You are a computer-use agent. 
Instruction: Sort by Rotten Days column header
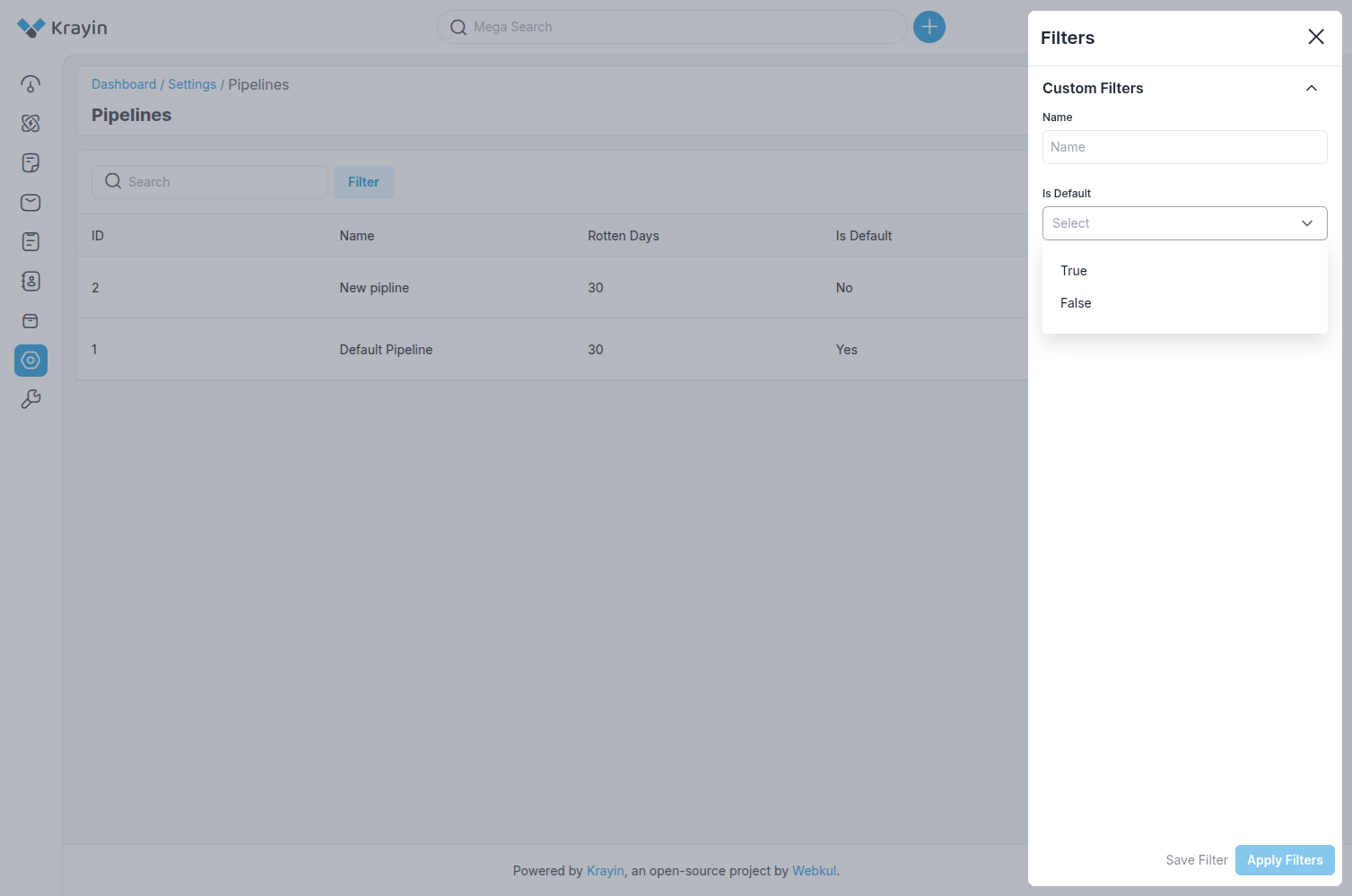(624, 236)
